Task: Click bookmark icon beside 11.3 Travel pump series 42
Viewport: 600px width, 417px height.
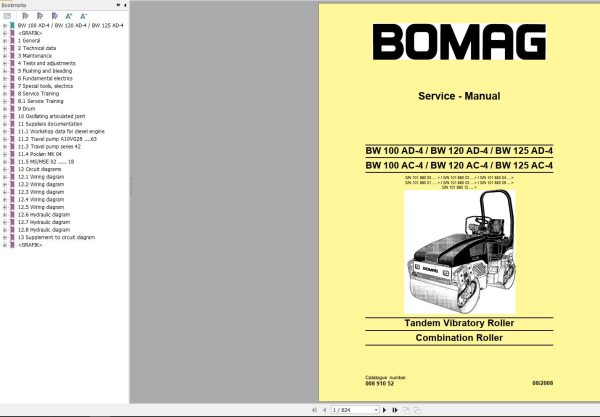Action: (x=12, y=147)
